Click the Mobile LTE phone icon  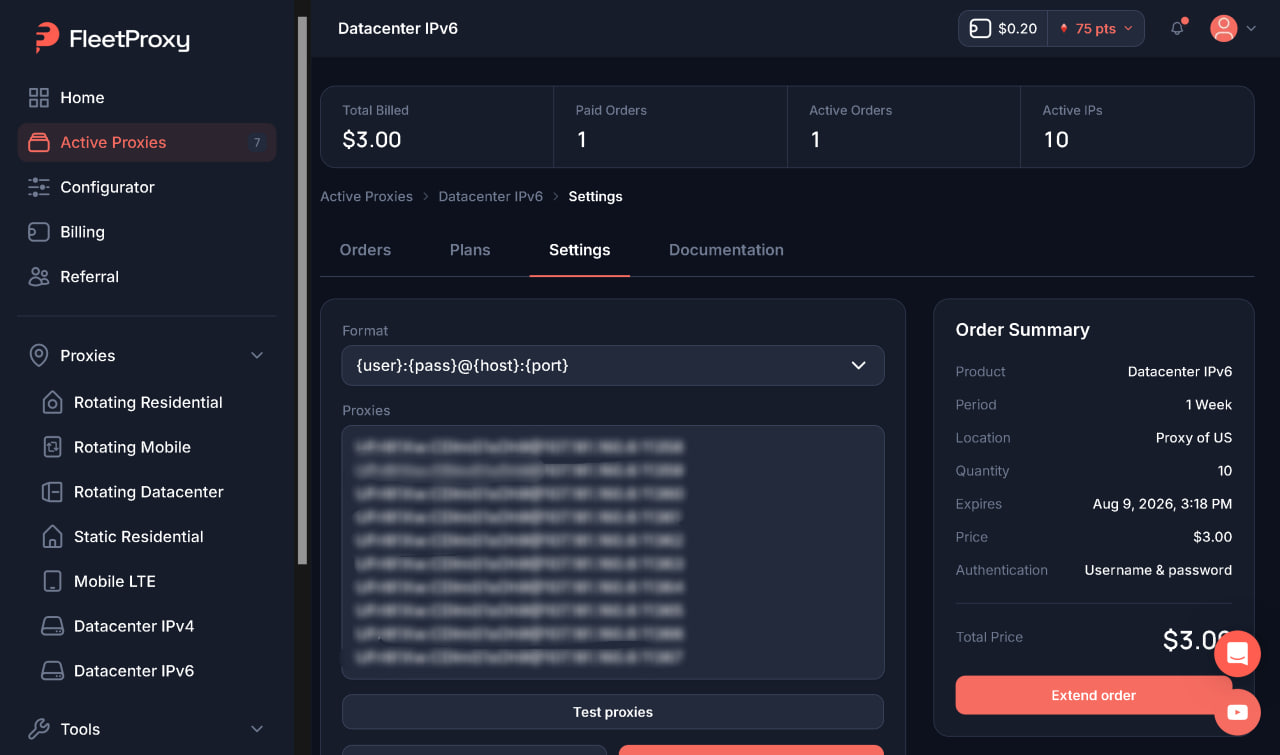click(x=52, y=581)
